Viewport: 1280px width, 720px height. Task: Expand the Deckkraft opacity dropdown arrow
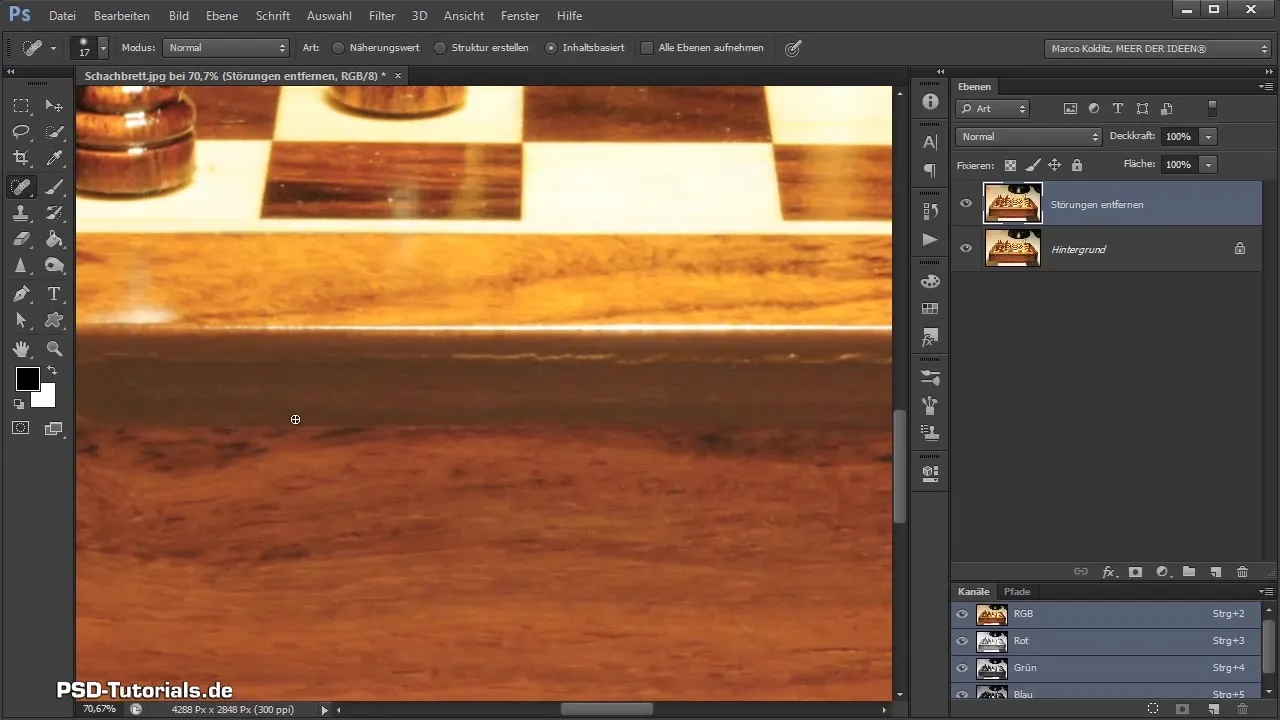point(1209,136)
